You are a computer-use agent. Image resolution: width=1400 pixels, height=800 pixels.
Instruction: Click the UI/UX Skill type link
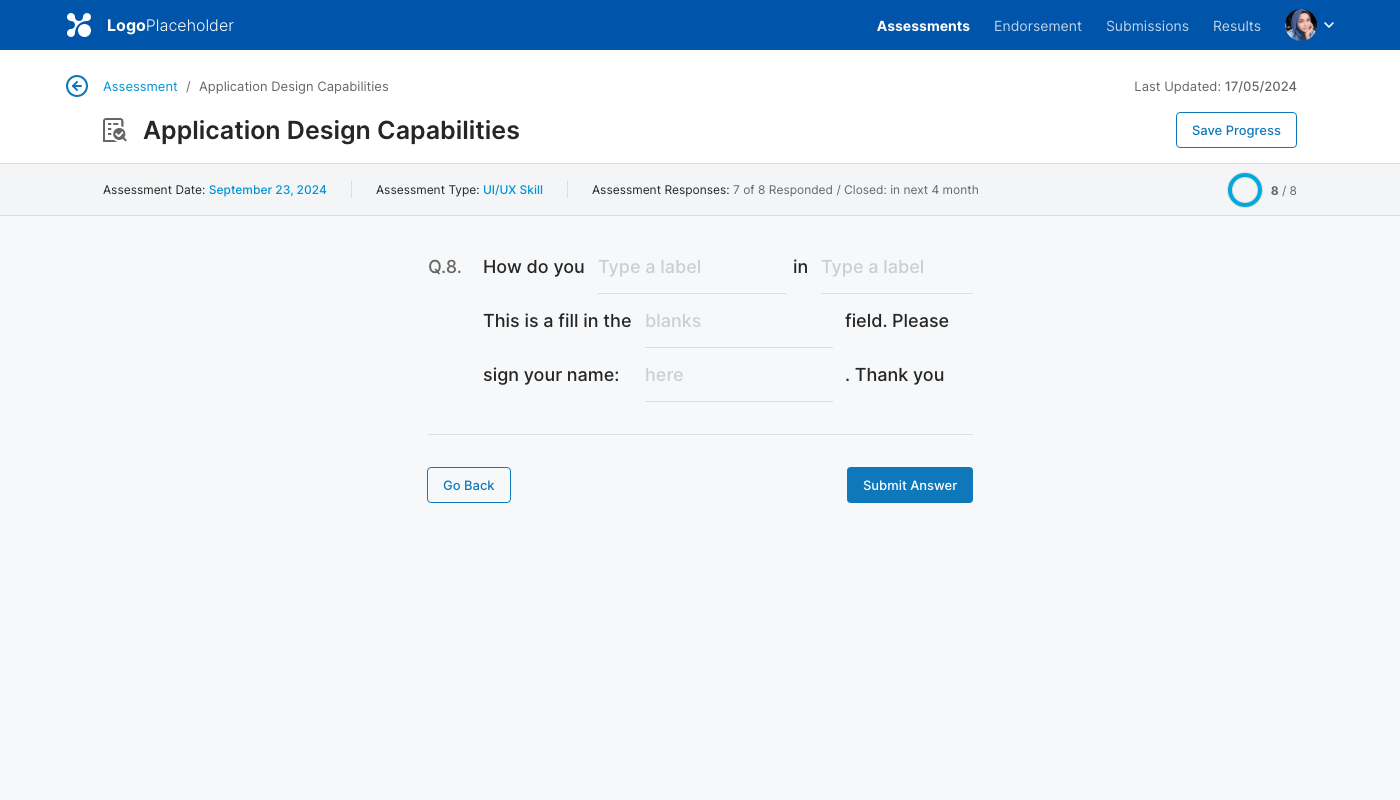pyautogui.click(x=513, y=189)
